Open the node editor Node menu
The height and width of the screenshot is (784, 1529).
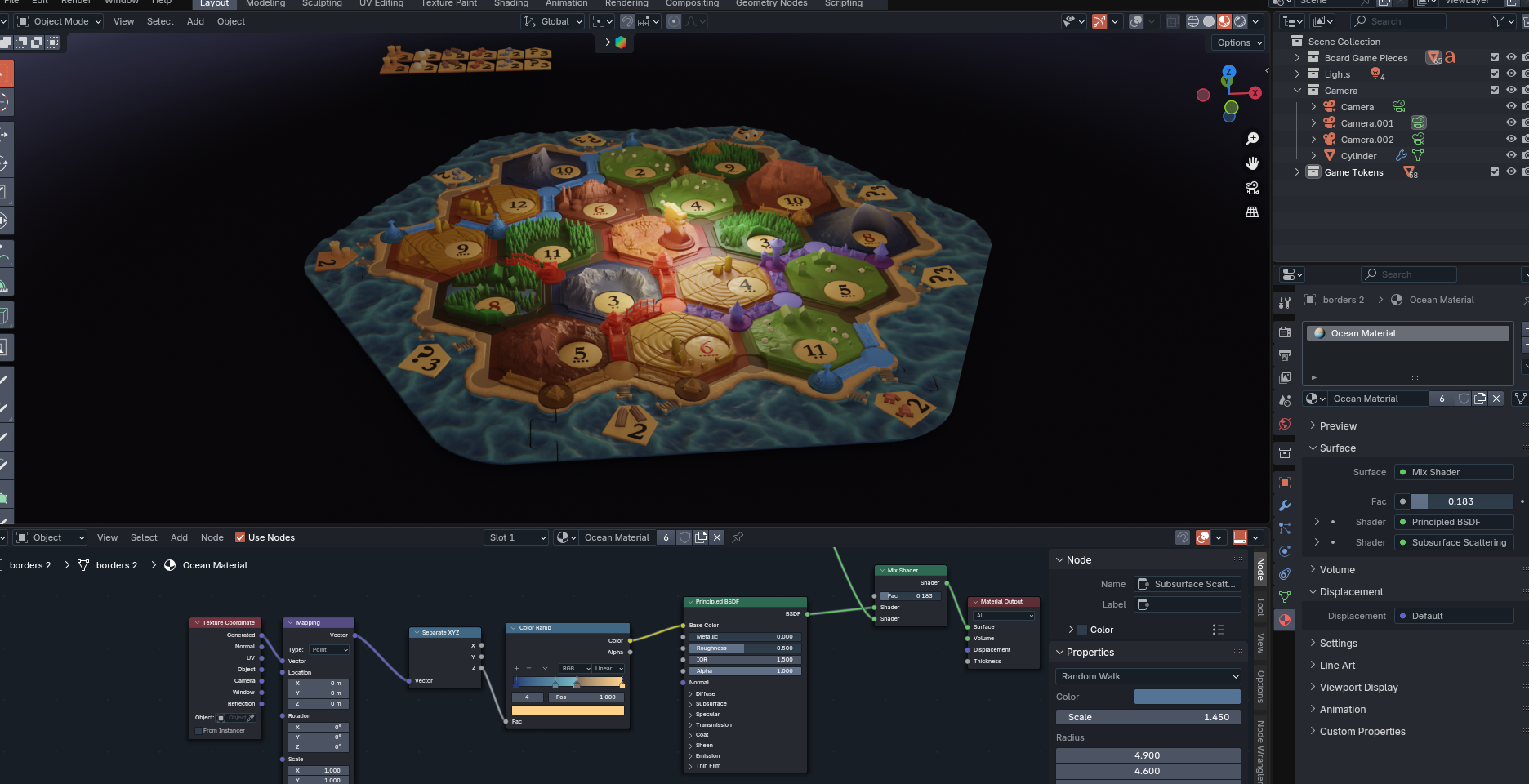pos(212,537)
